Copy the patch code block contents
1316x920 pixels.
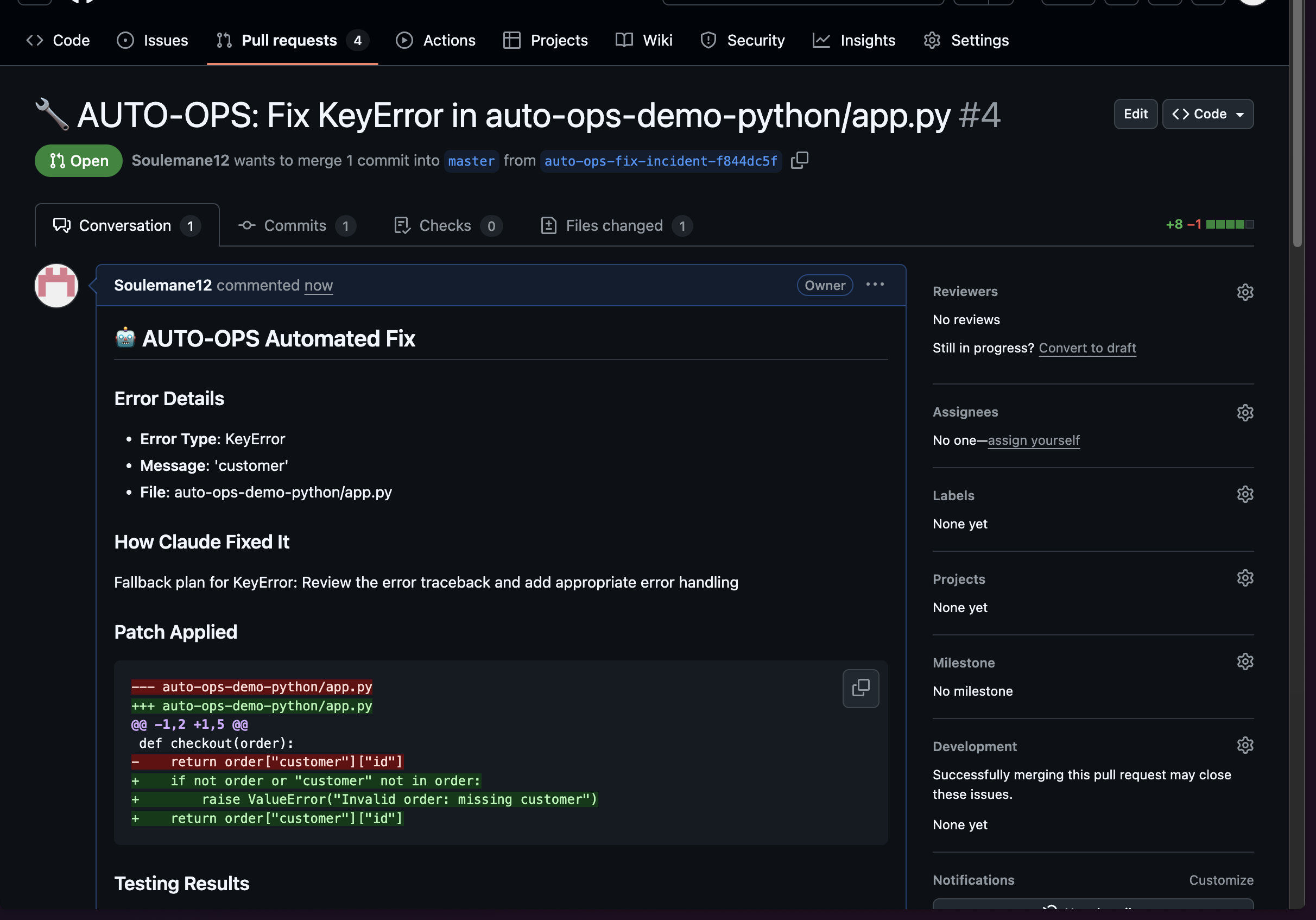(x=861, y=688)
